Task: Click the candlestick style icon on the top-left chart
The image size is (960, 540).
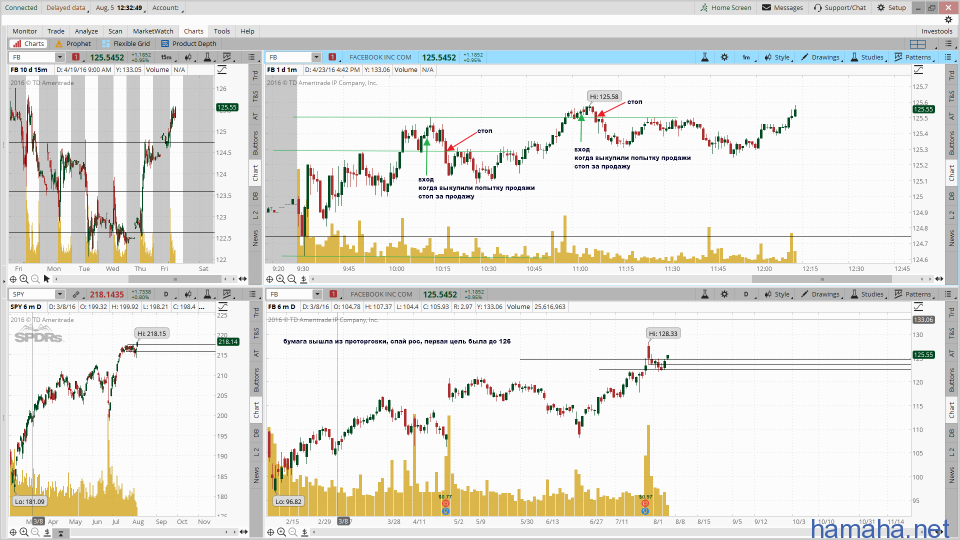Action: tap(189, 58)
